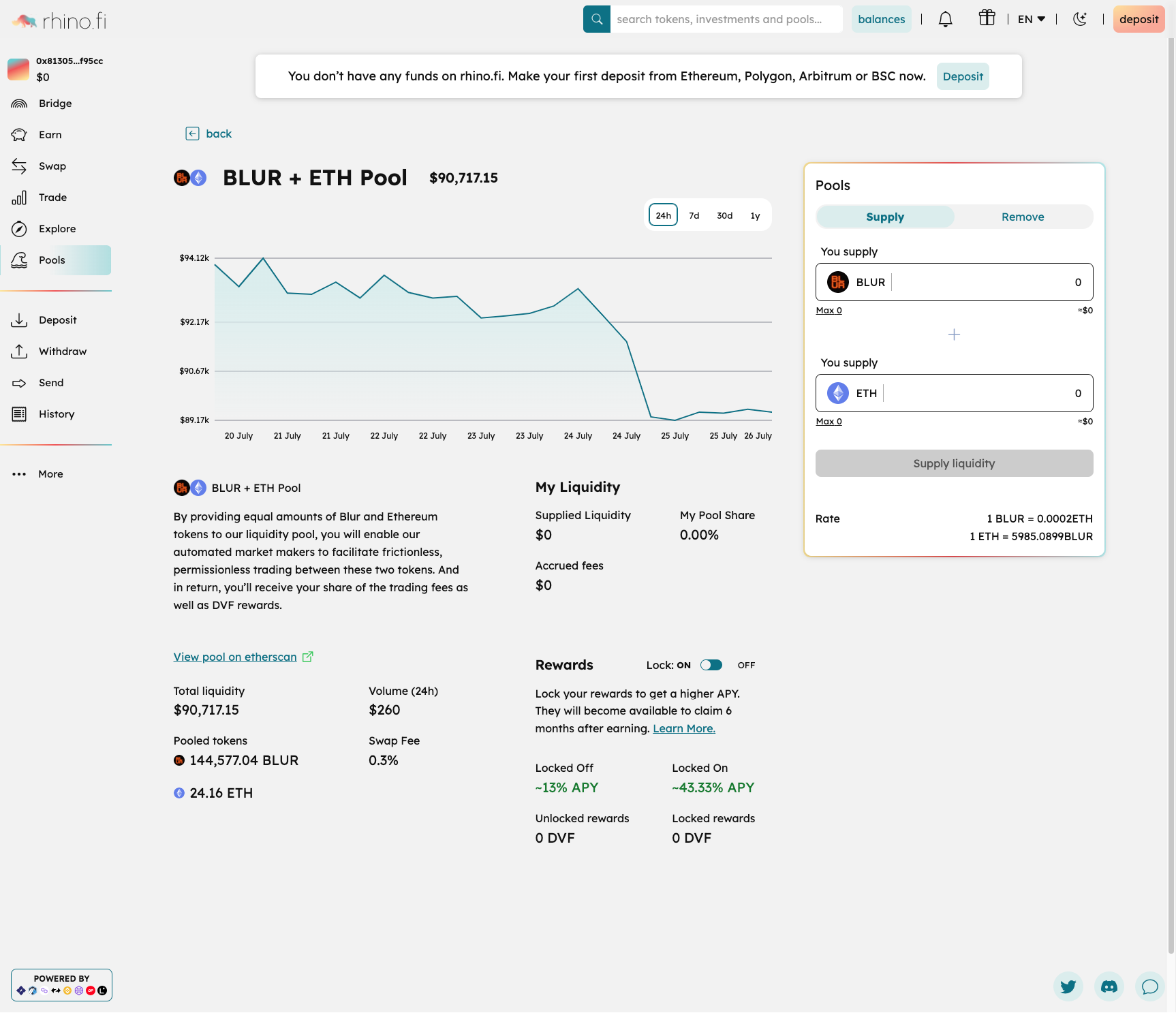Open View pool on etherscan link
The height and width of the screenshot is (1013, 1176).
pyautogui.click(x=235, y=657)
